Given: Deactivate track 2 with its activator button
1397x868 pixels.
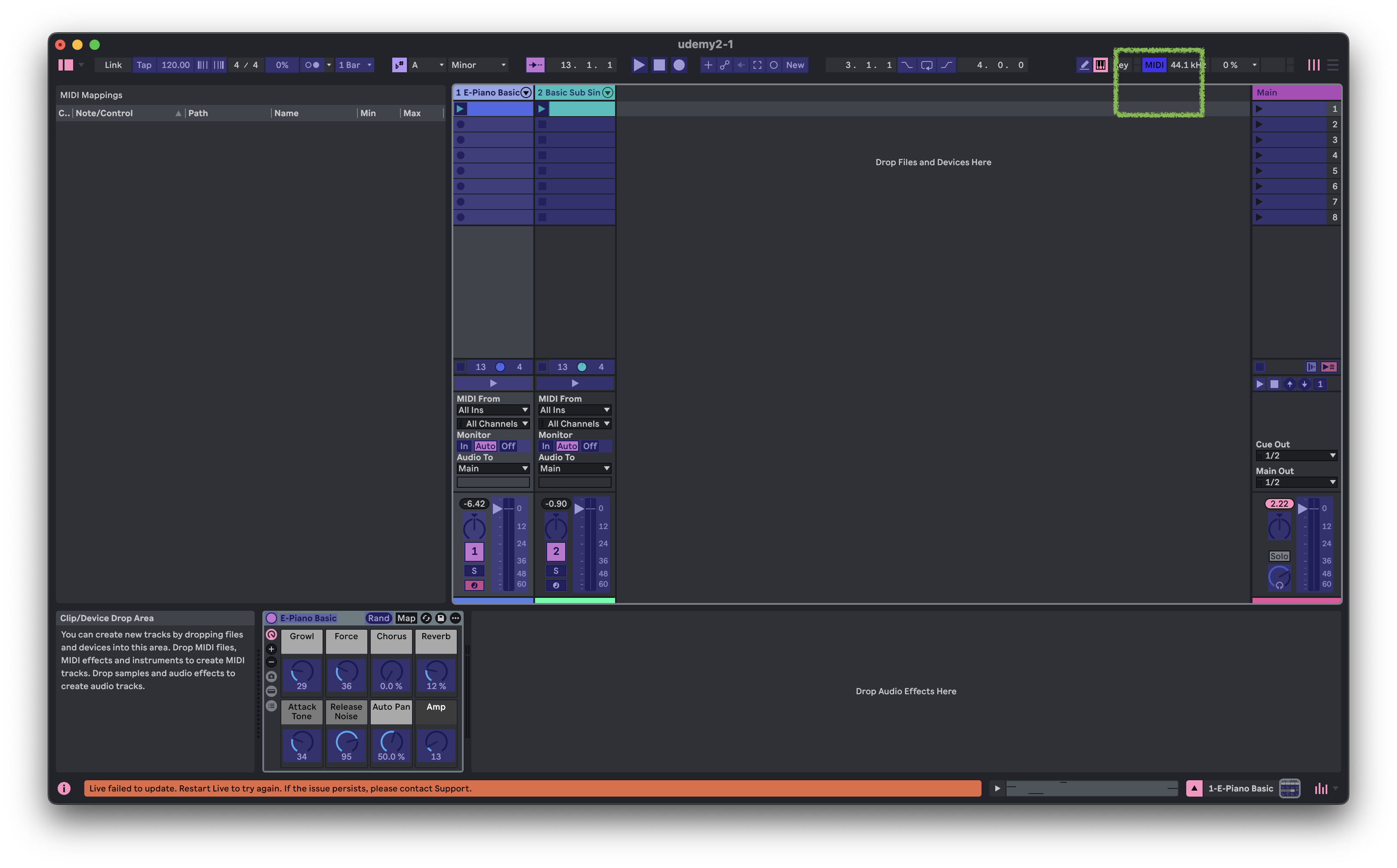Looking at the screenshot, I should click(556, 551).
